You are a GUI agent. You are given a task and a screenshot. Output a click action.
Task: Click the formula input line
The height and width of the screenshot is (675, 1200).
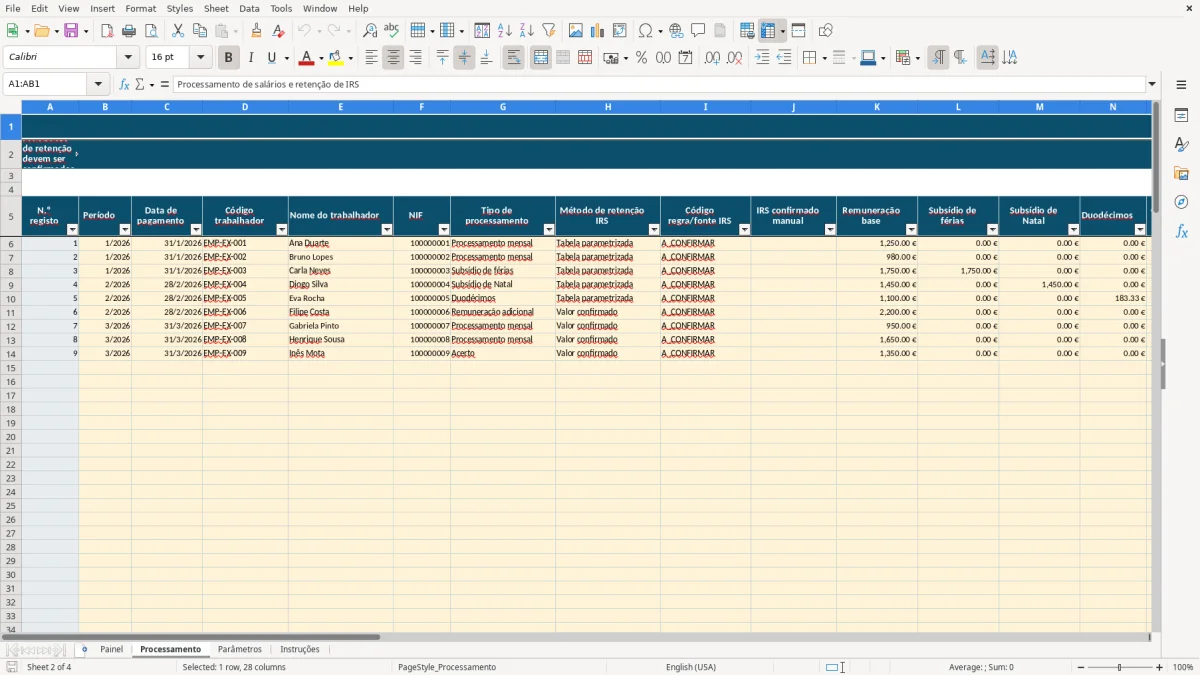[659, 84]
